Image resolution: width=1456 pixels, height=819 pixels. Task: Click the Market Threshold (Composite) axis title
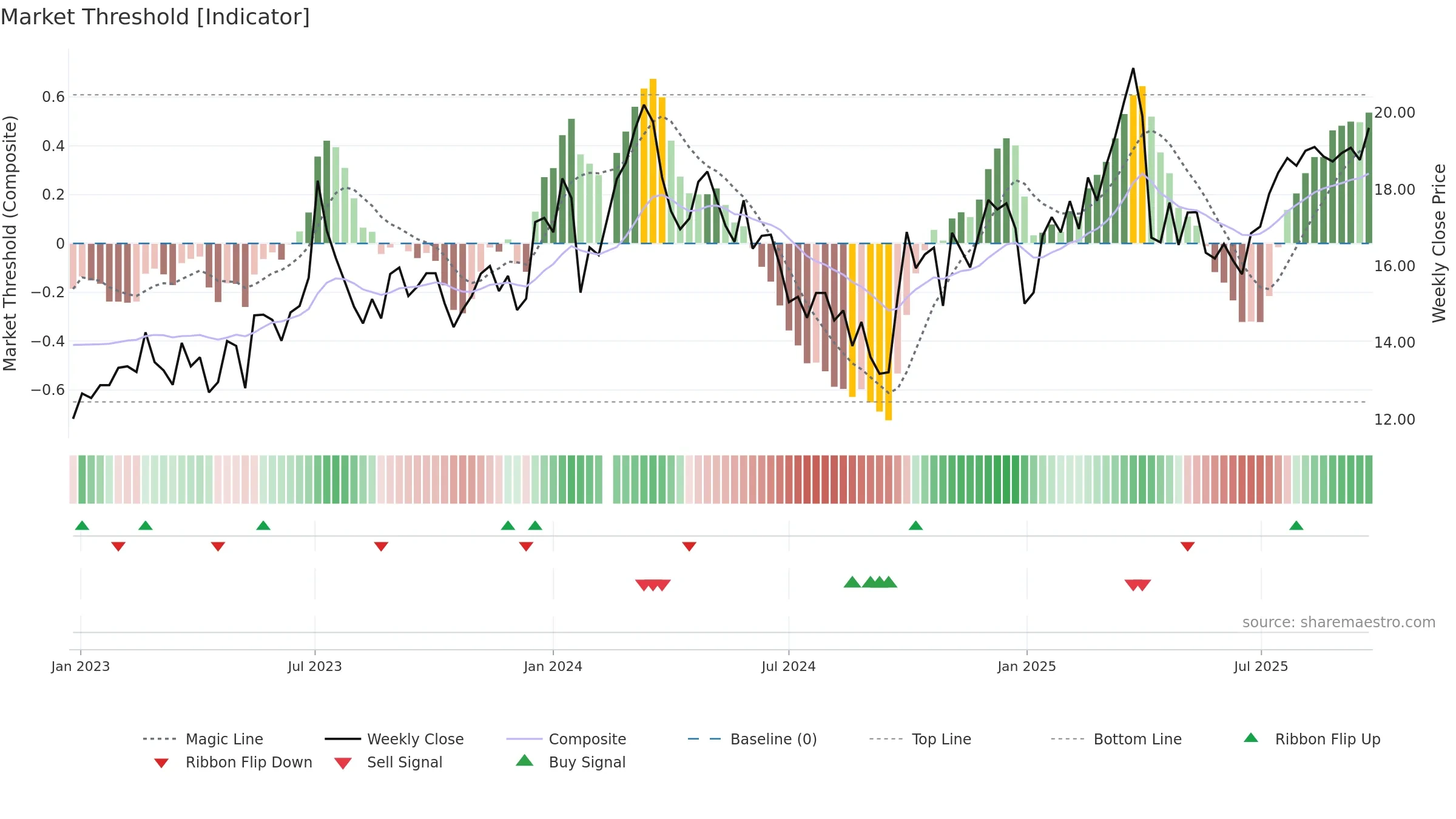point(10,243)
